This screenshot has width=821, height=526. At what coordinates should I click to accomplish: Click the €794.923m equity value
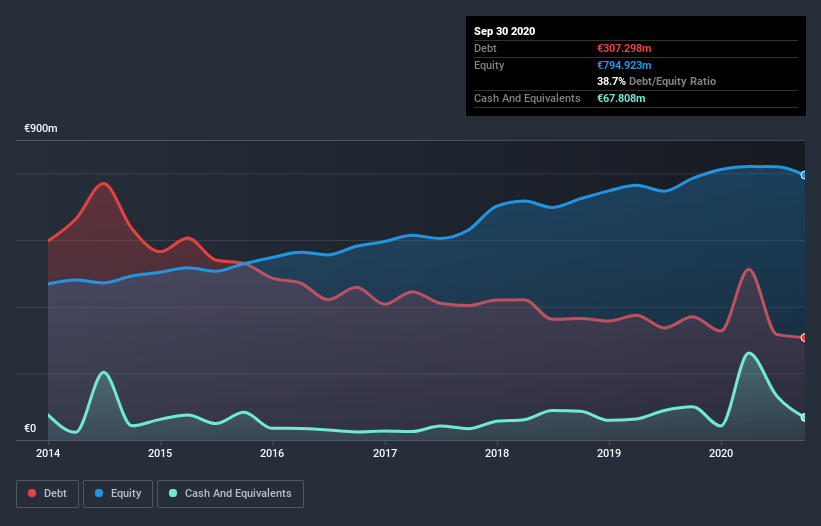pyautogui.click(x=624, y=65)
